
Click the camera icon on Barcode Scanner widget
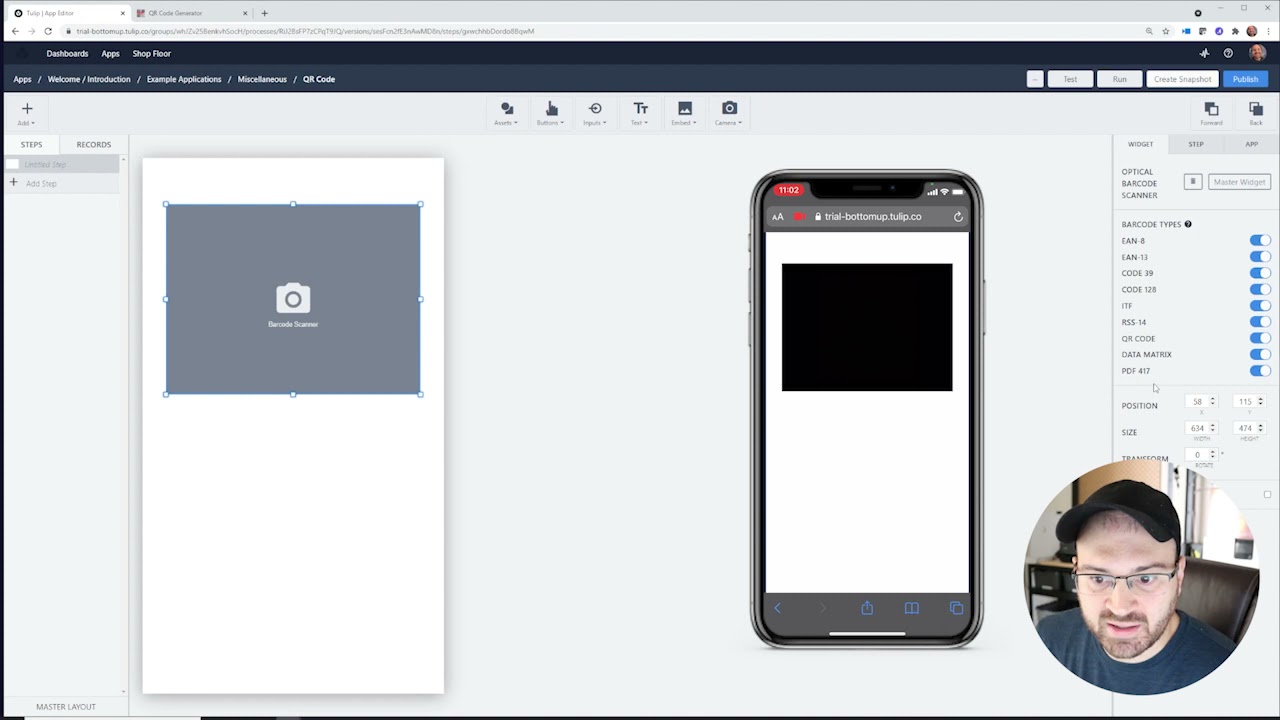(x=293, y=298)
